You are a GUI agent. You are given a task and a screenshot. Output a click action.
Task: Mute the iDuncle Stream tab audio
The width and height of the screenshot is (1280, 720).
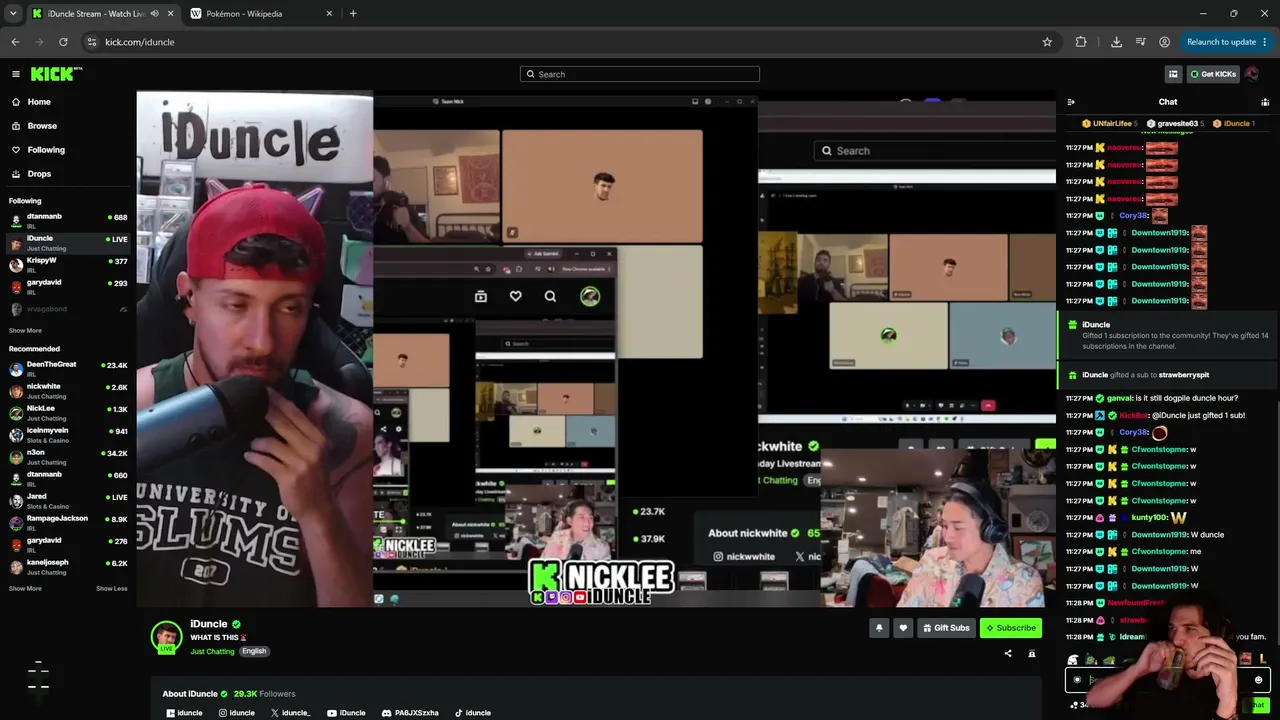click(x=154, y=14)
